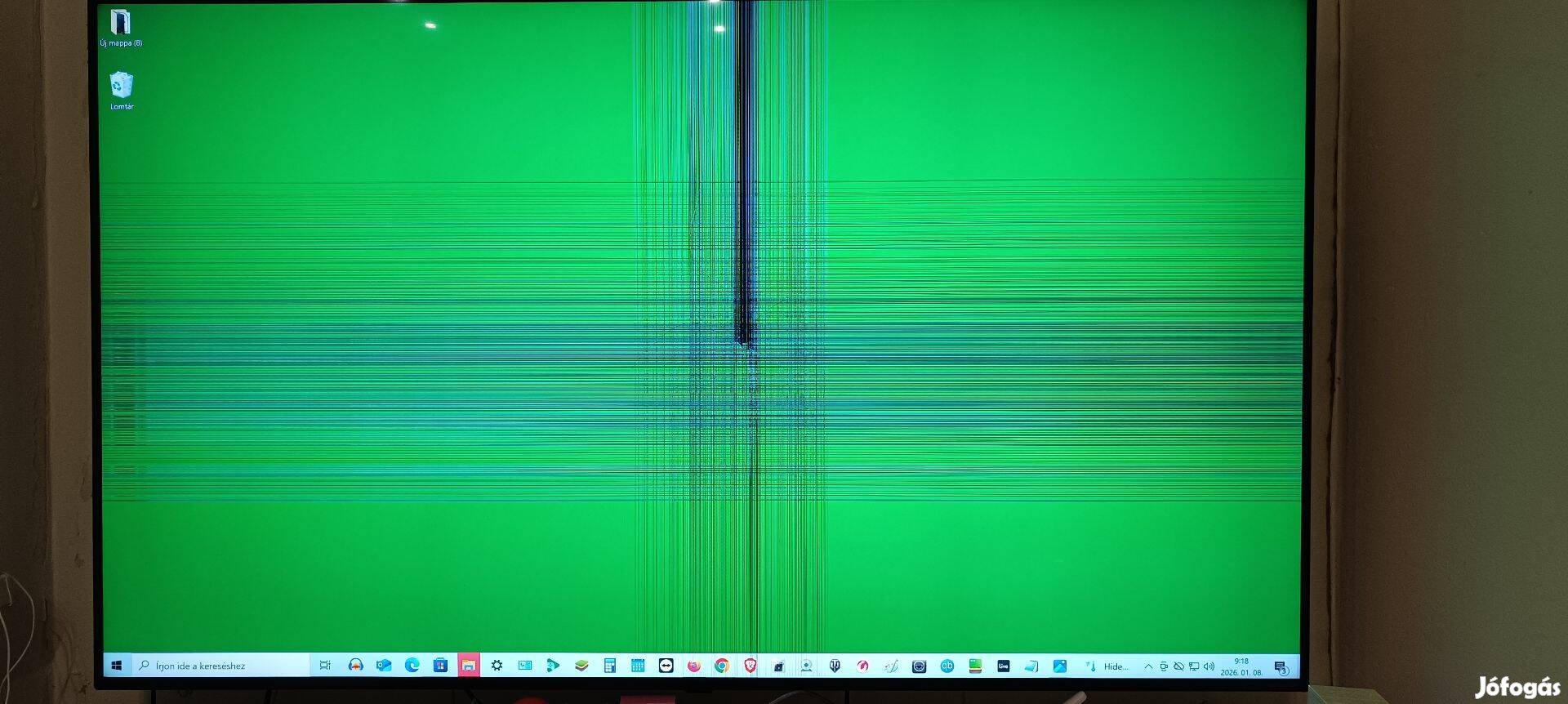Launch World of Tanks taskbar icon
The height and width of the screenshot is (704, 1568).
[x=835, y=666]
